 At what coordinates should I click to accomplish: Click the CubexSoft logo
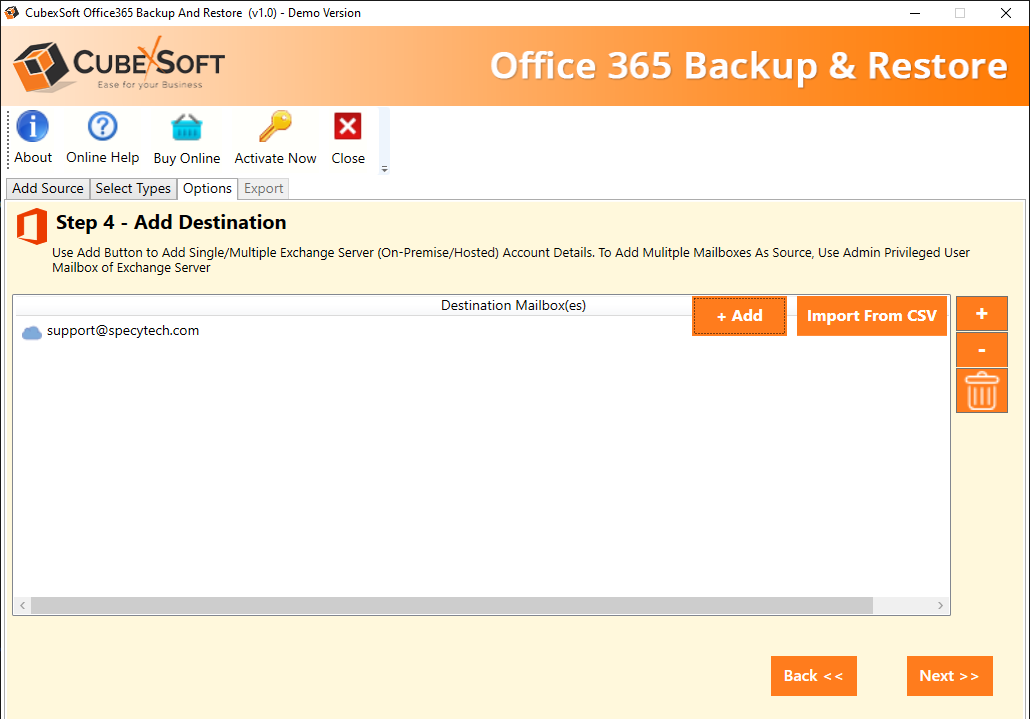point(119,66)
